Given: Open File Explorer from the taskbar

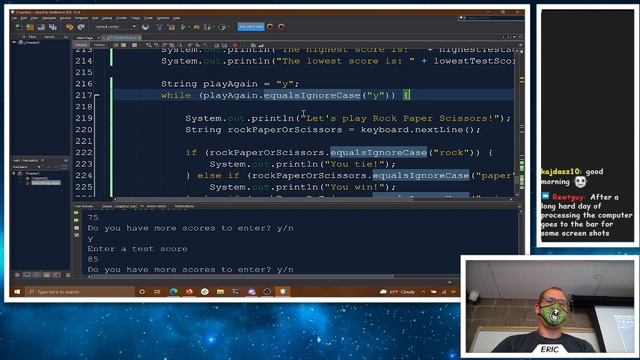Looking at the screenshot, I should 220,291.
